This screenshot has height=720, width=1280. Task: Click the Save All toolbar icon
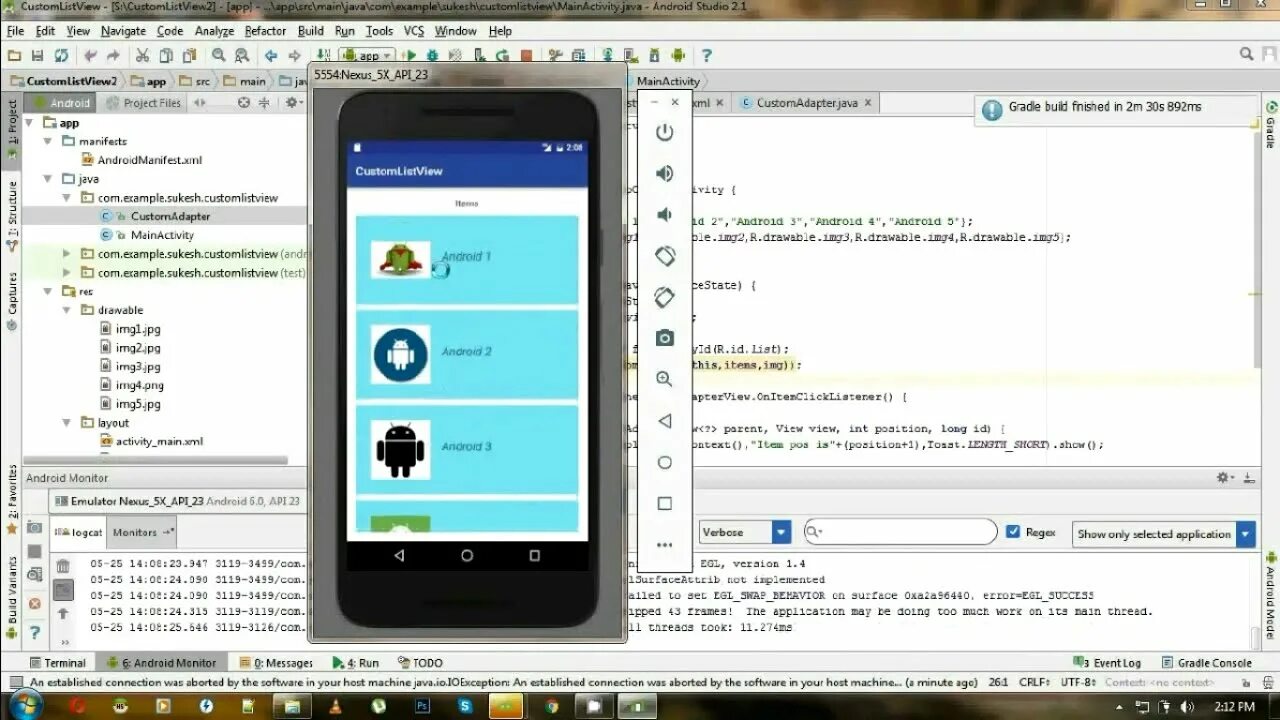38,56
